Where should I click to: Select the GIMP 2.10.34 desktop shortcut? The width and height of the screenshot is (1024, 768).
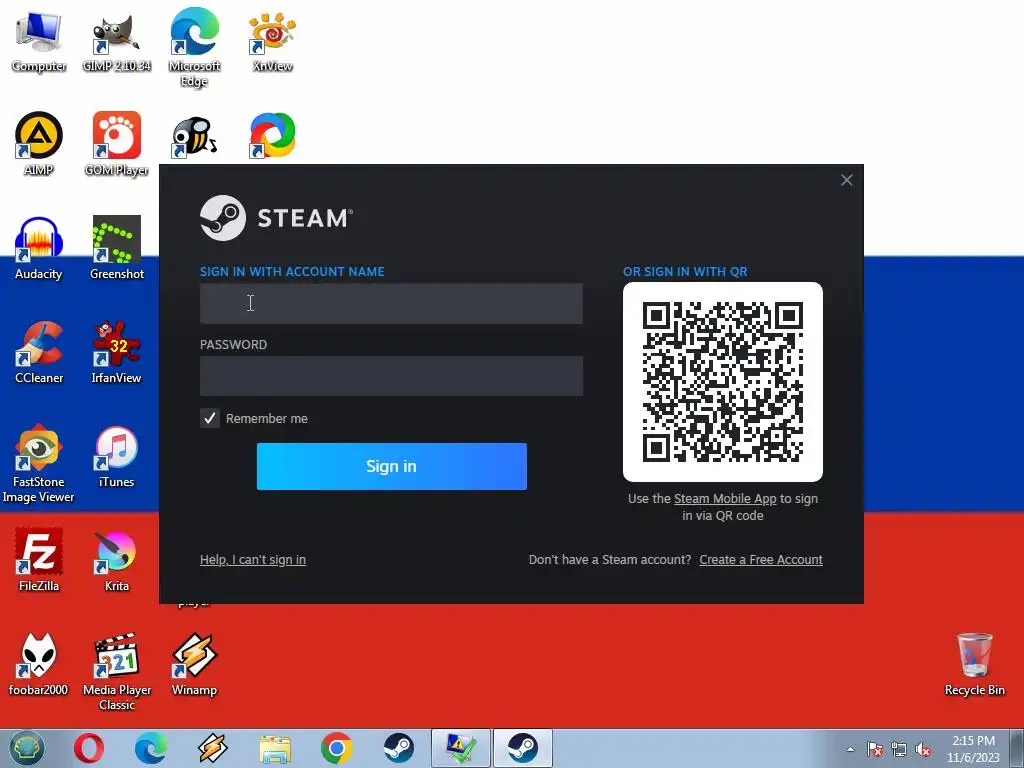click(x=116, y=41)
